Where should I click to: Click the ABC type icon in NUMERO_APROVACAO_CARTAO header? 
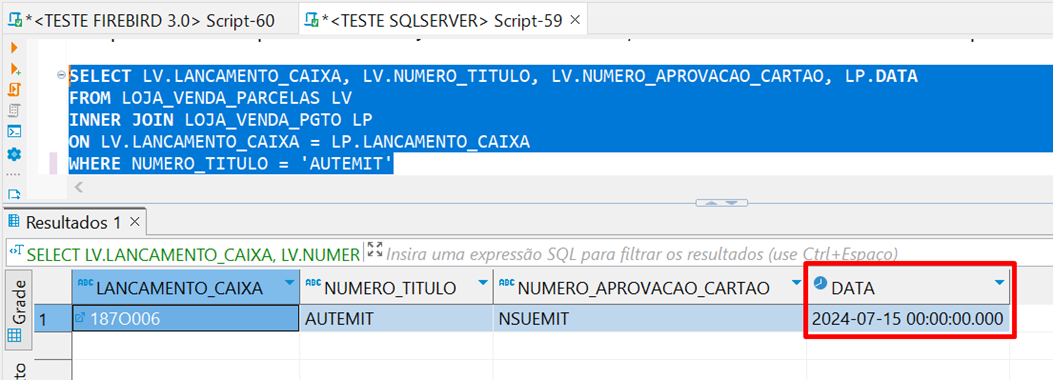point(507,282)
